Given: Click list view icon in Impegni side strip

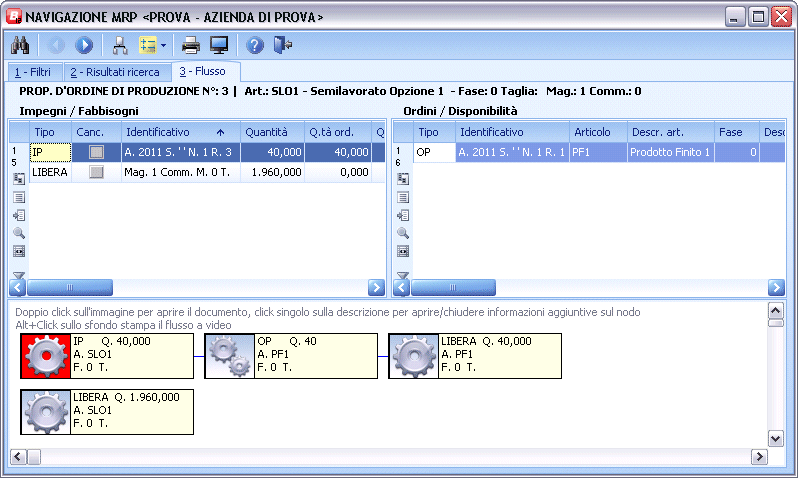Looking at the screenshot, I should [x=19, y=198].
